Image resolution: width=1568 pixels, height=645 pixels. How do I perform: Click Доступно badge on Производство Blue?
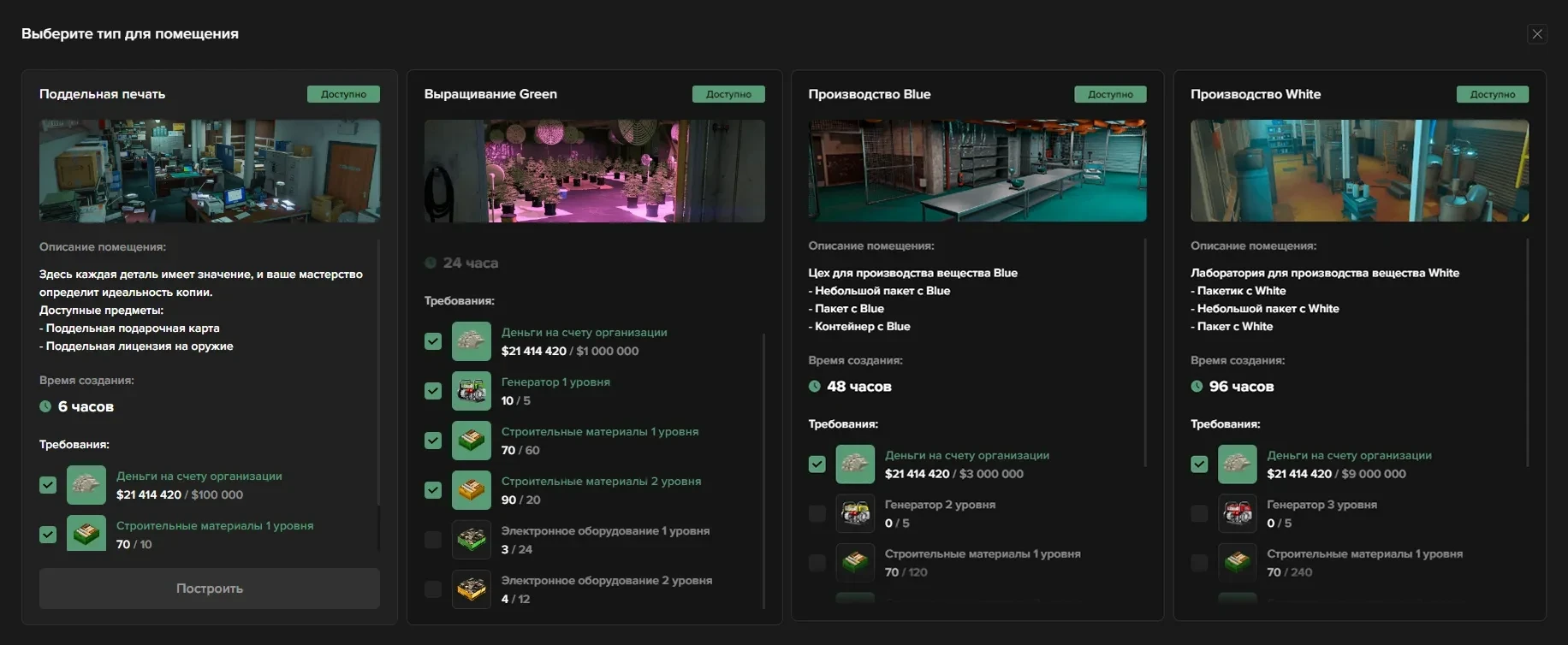point(1110,94)
